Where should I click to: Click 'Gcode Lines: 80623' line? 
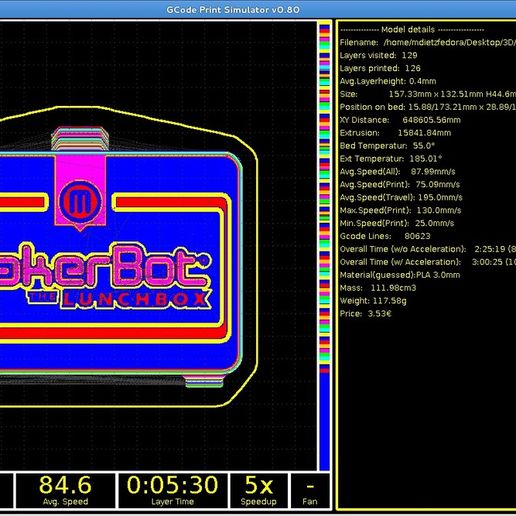click(x=385, y=236)
